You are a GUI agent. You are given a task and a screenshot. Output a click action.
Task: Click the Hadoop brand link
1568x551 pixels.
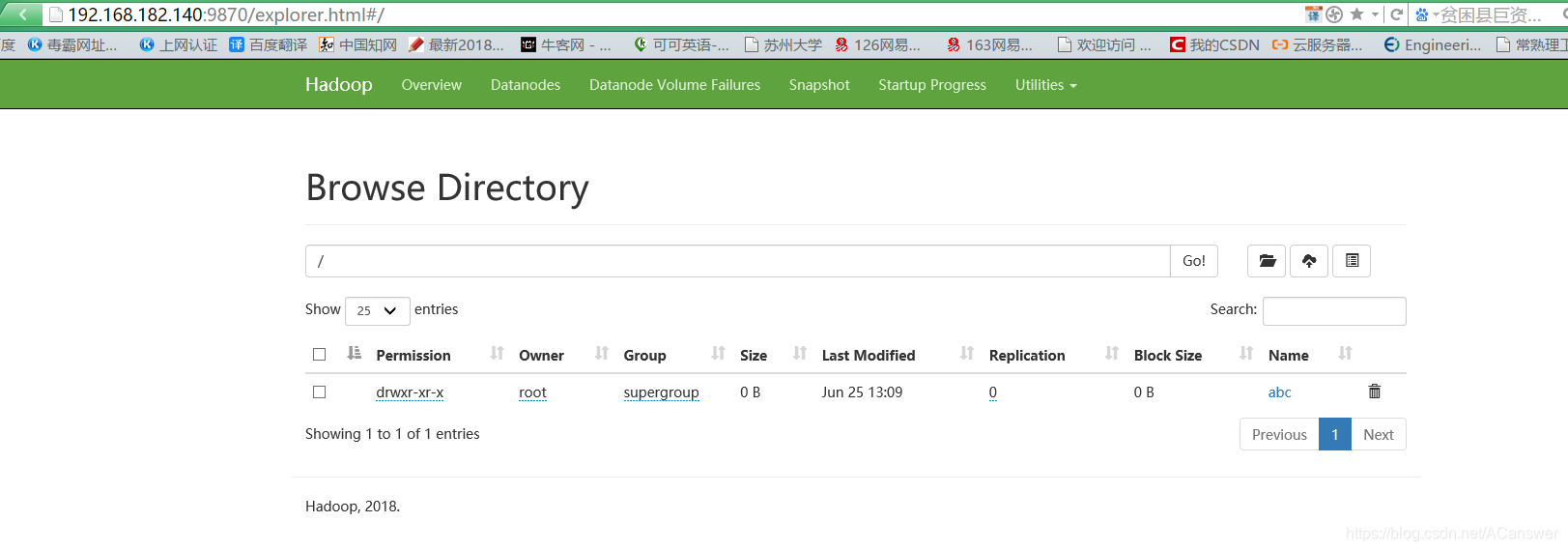(x=339, y=84)
